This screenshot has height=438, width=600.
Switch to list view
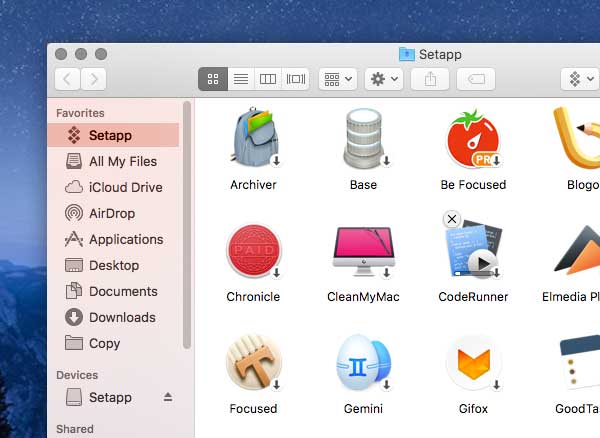[241, 79]
